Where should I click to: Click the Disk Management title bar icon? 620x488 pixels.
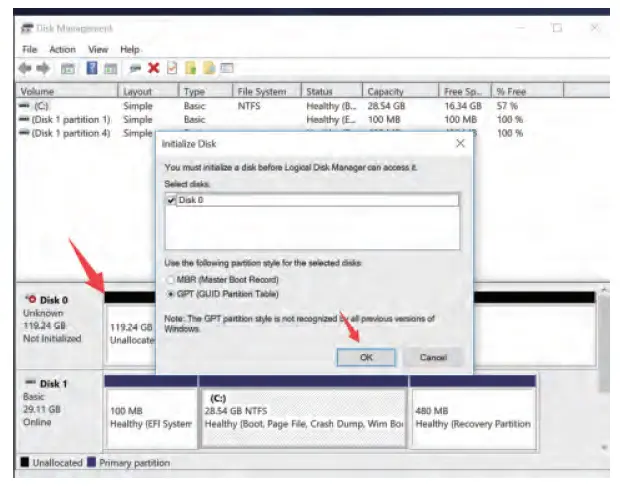pos(26,28)
